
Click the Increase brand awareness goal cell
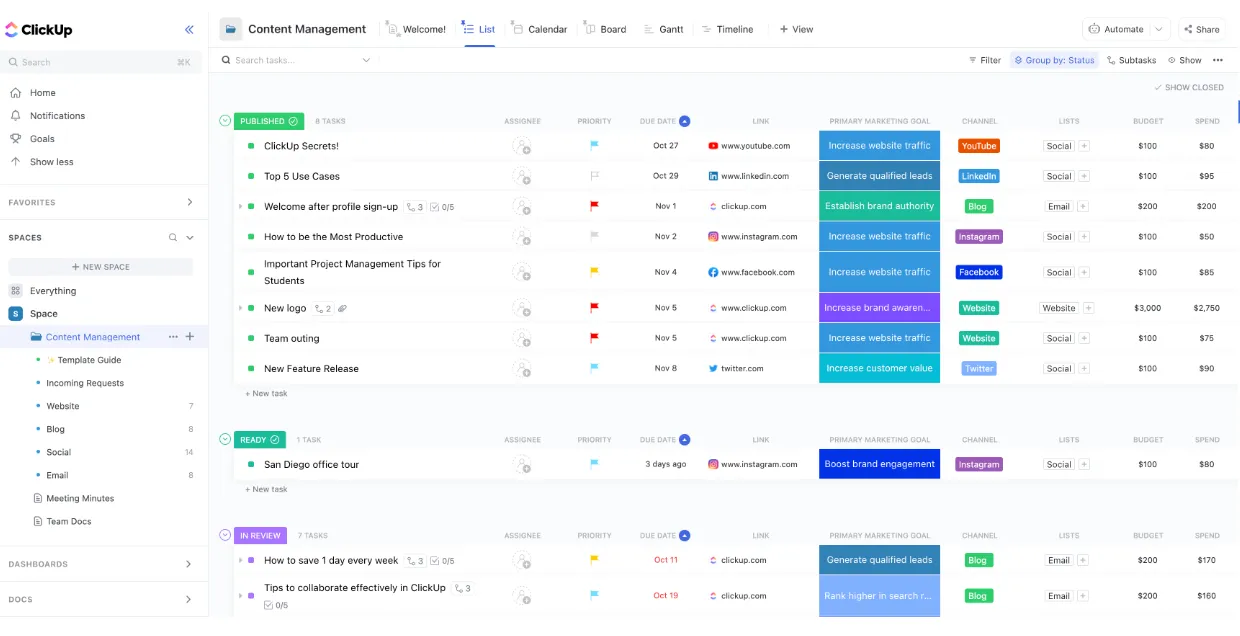pyautogui.click(x=880, y=308)
